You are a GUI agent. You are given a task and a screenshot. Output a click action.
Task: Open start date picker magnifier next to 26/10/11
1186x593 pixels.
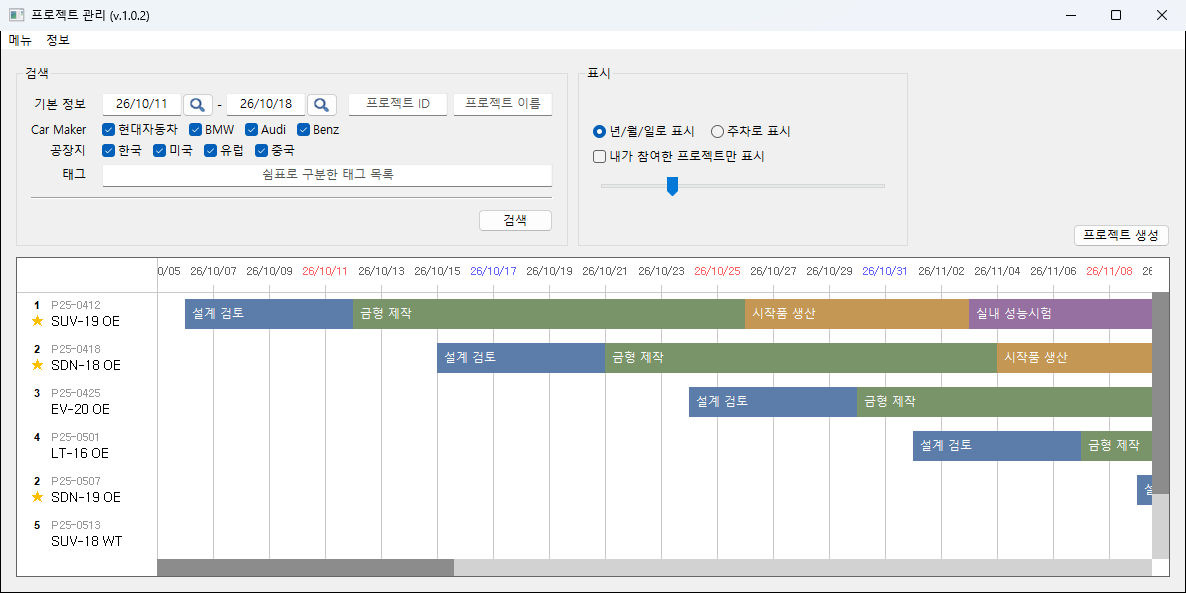click(197, 104)
